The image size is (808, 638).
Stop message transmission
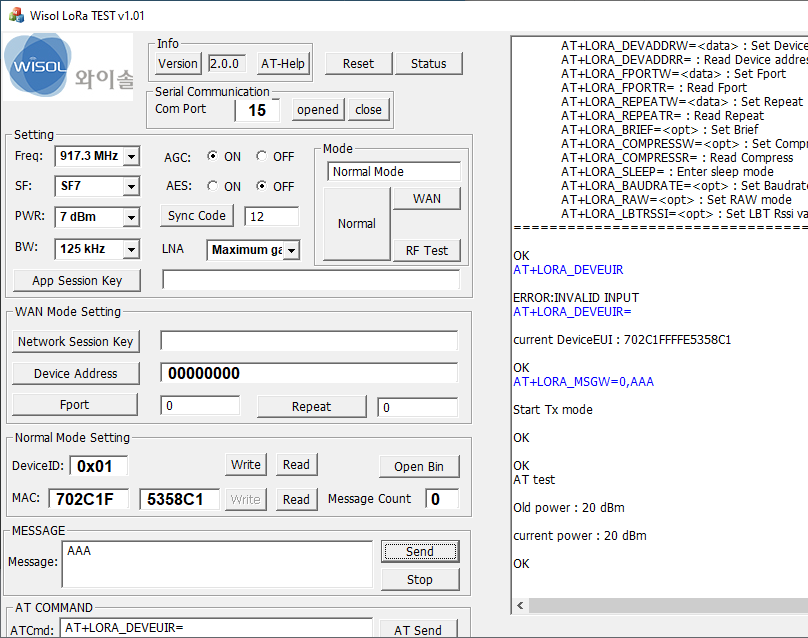tap(420, 580)
